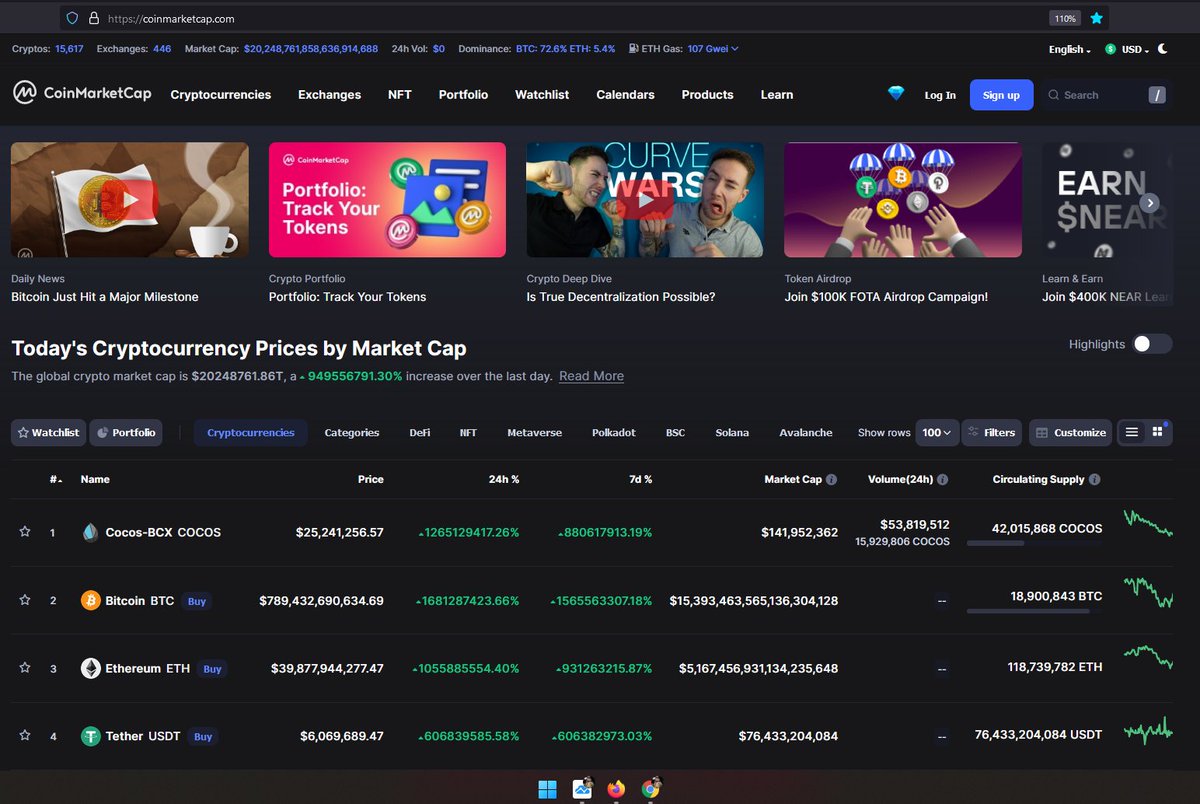This screenshot has width=1200, height=804.
Task: Play the Curve Wars video
Action: point(645,199)
